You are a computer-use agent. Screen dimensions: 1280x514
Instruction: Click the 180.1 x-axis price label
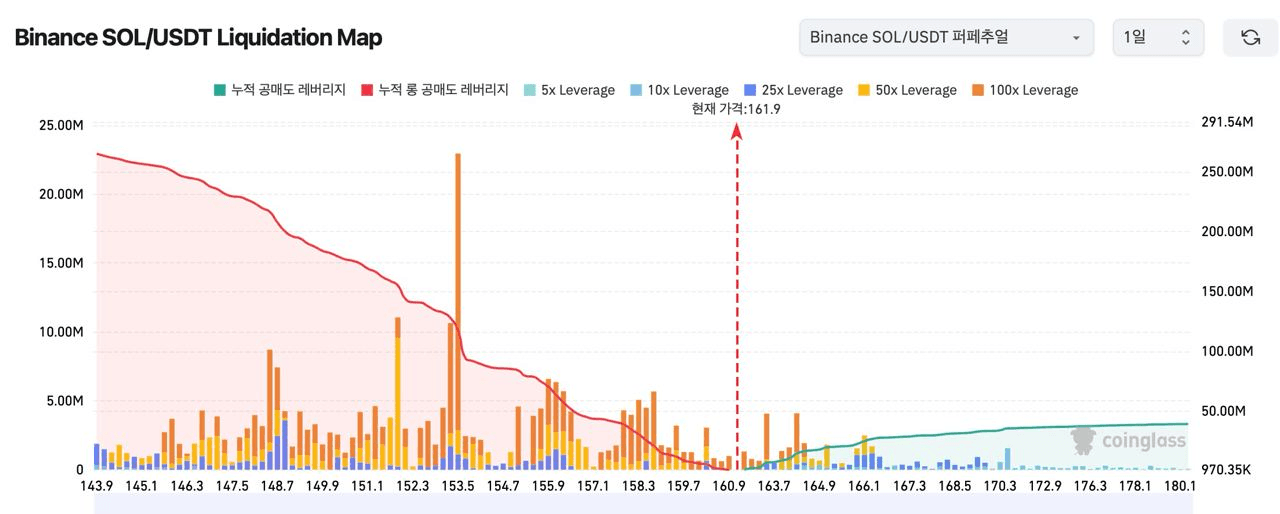click(1180, 486)
